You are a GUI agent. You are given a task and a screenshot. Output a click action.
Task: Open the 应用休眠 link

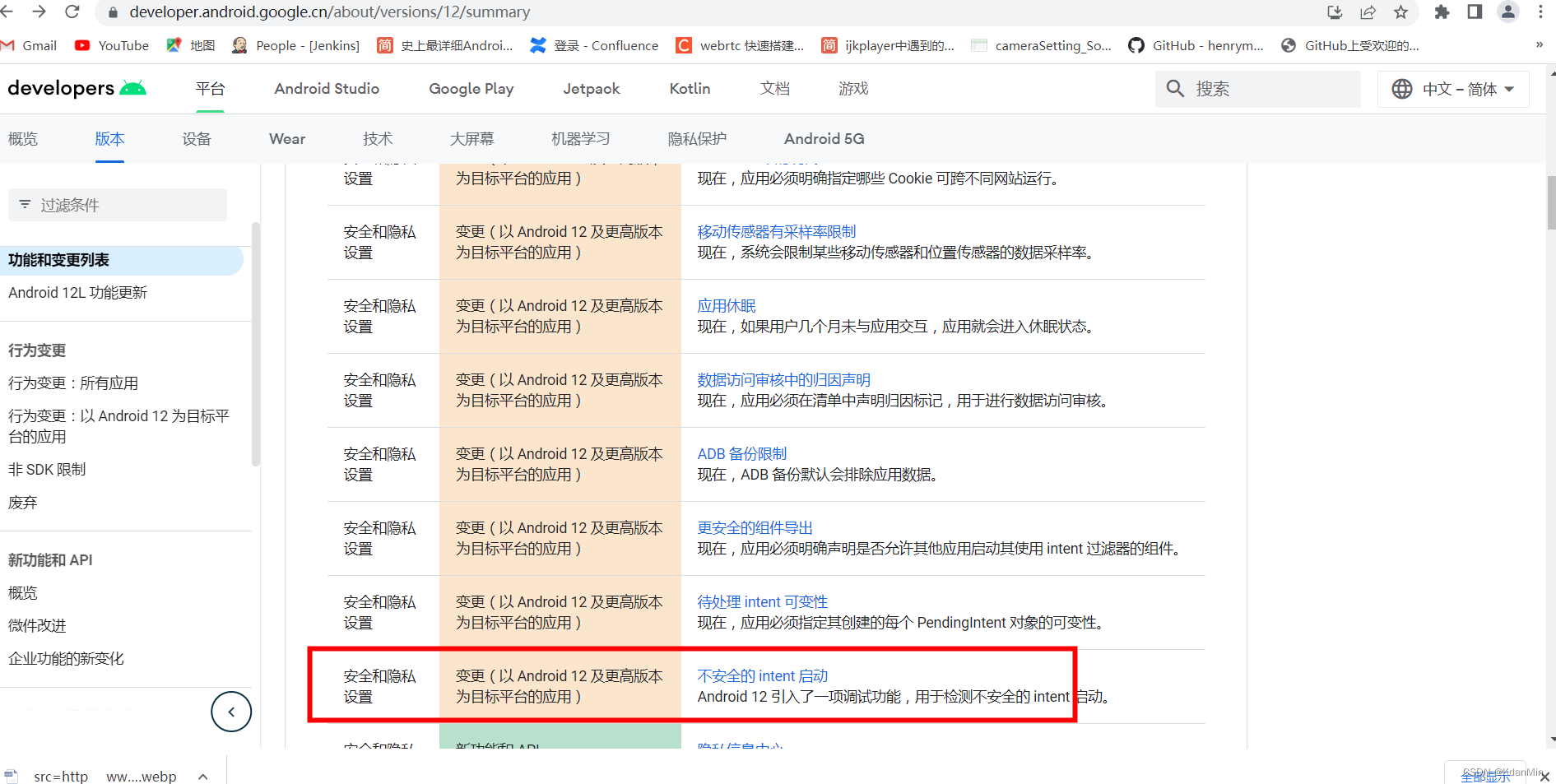tap(726, 305)
